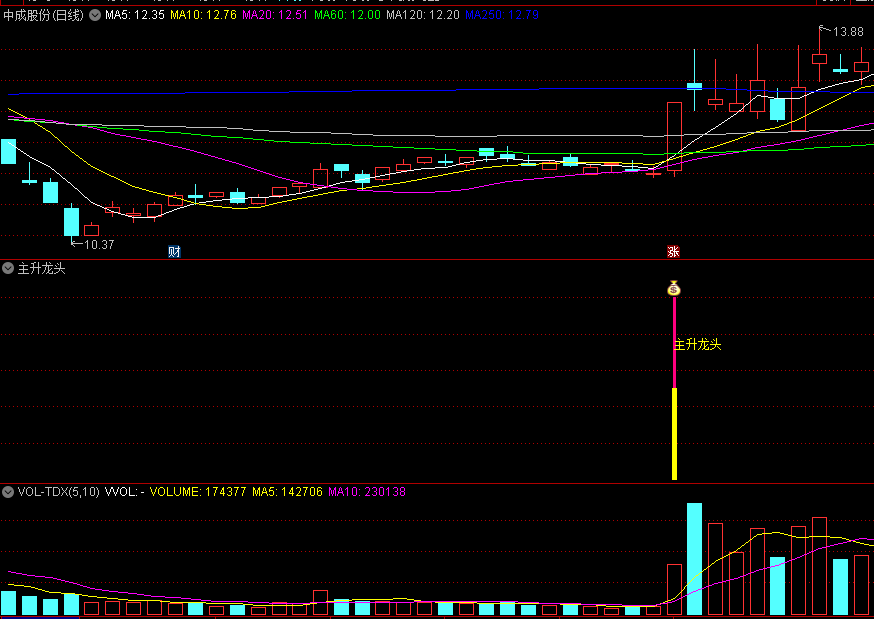Open the dropdown beside 中成股份(日线) title
Viewport: 874px width, 619px height.
pos(95,15)
